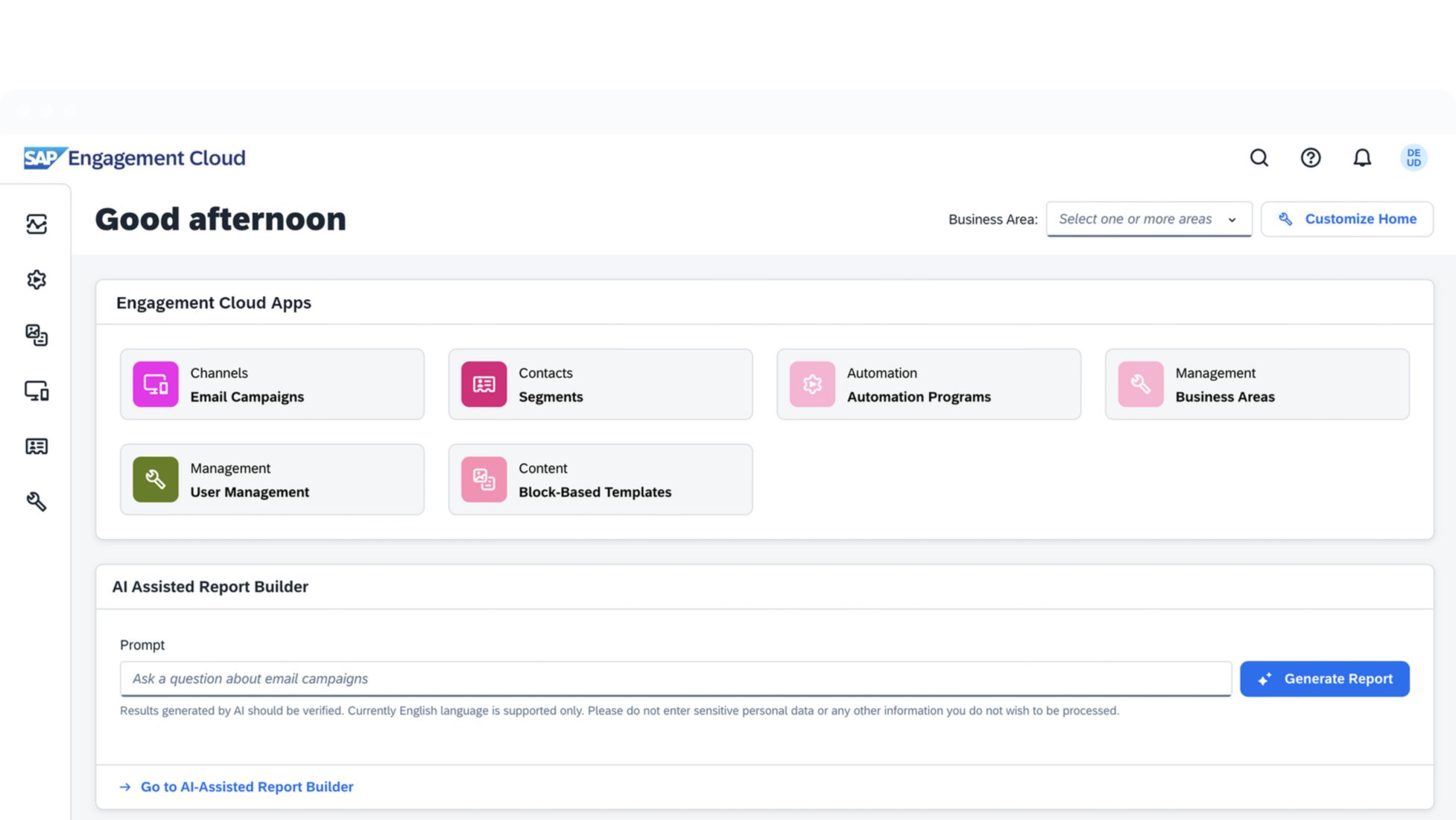Launch the Automation Programs tile
The height and width of the screenshot is (820, 1456).
coord(928,385)
